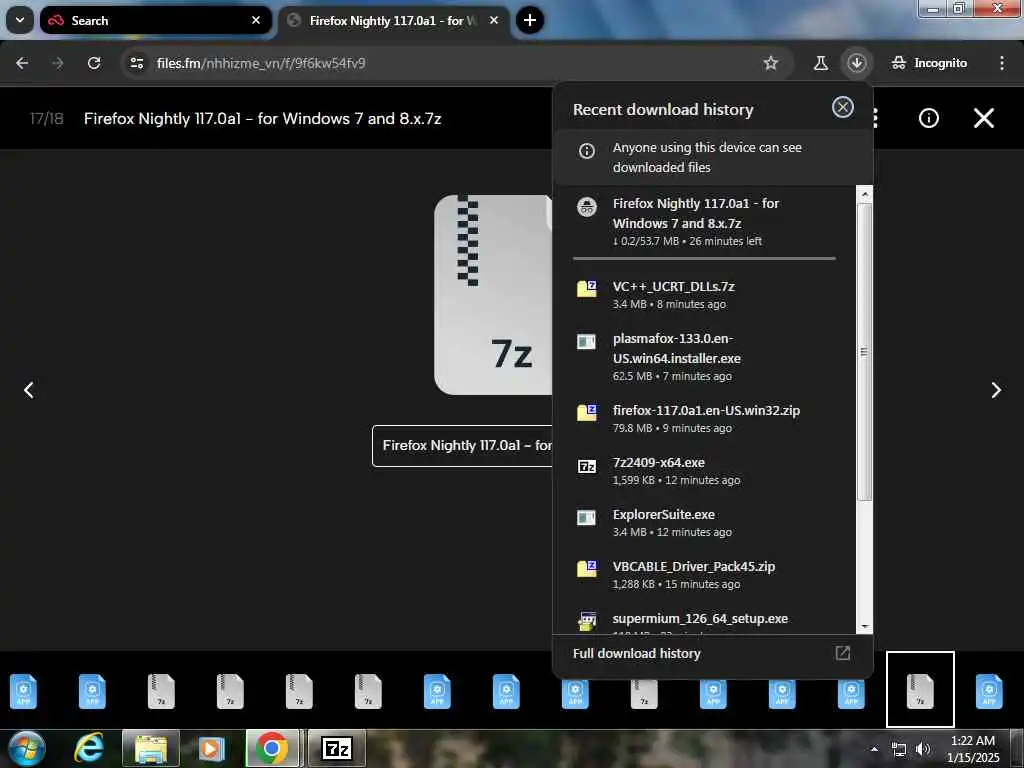Click 7z icon beside 7z2409-x64.exe

[587, 466]
